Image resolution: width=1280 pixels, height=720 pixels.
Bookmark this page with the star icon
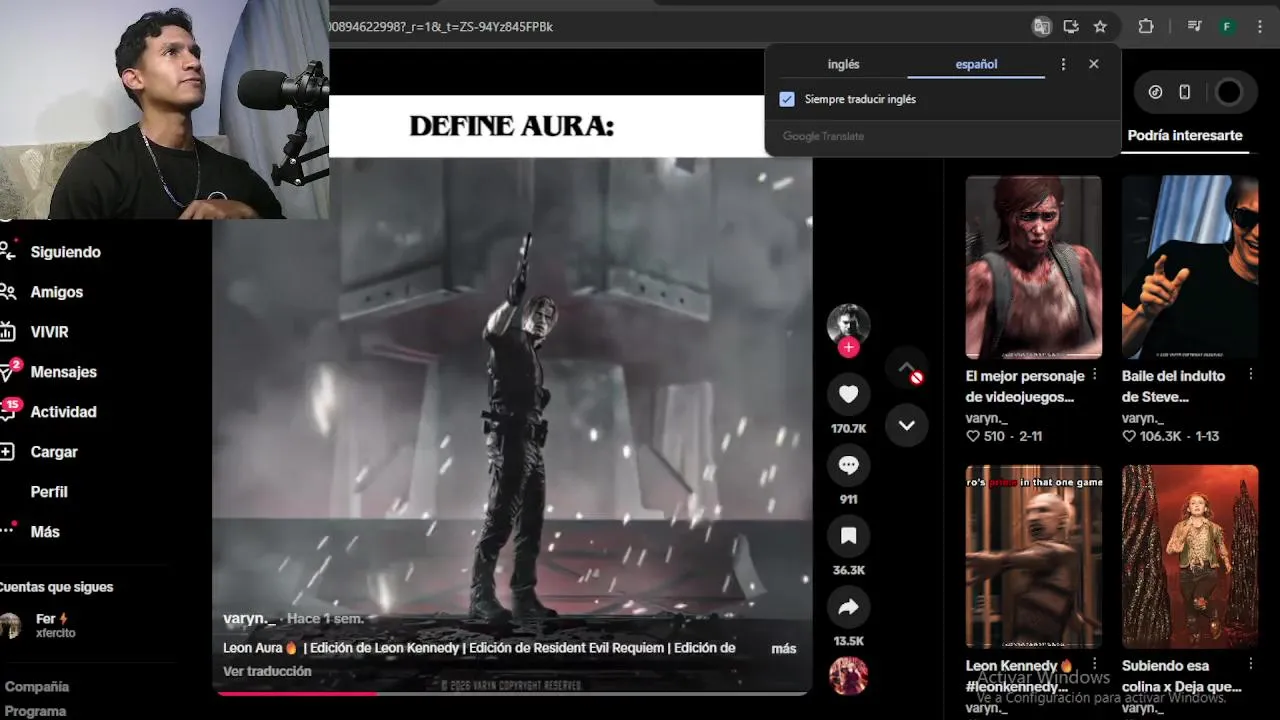pyautogui.click(x=1100, y=27)
